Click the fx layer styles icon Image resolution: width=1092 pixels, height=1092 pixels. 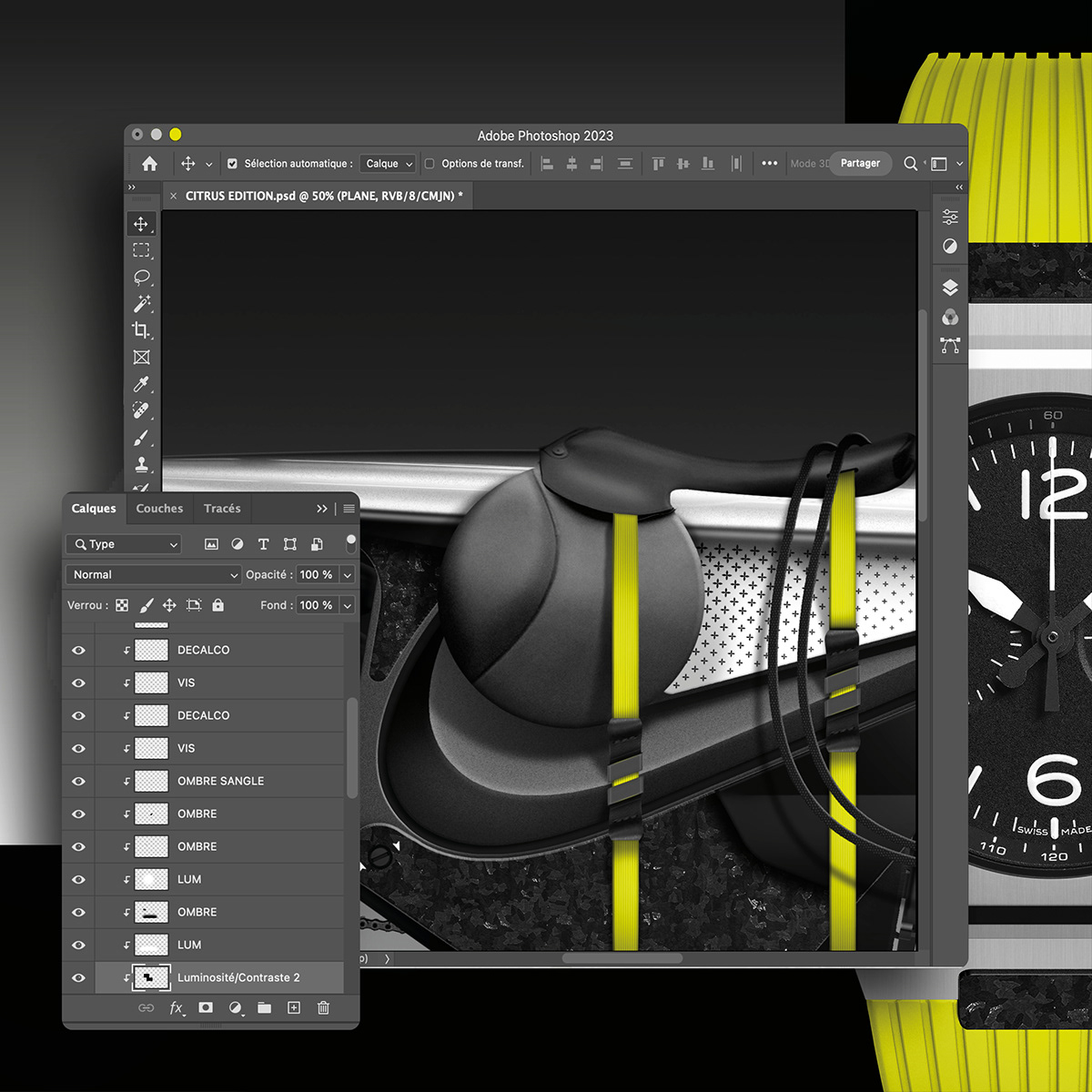[176, 1007]
